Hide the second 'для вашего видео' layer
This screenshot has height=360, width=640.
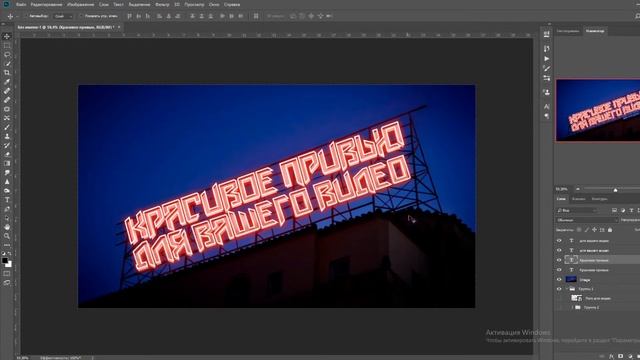pos(559,250)
